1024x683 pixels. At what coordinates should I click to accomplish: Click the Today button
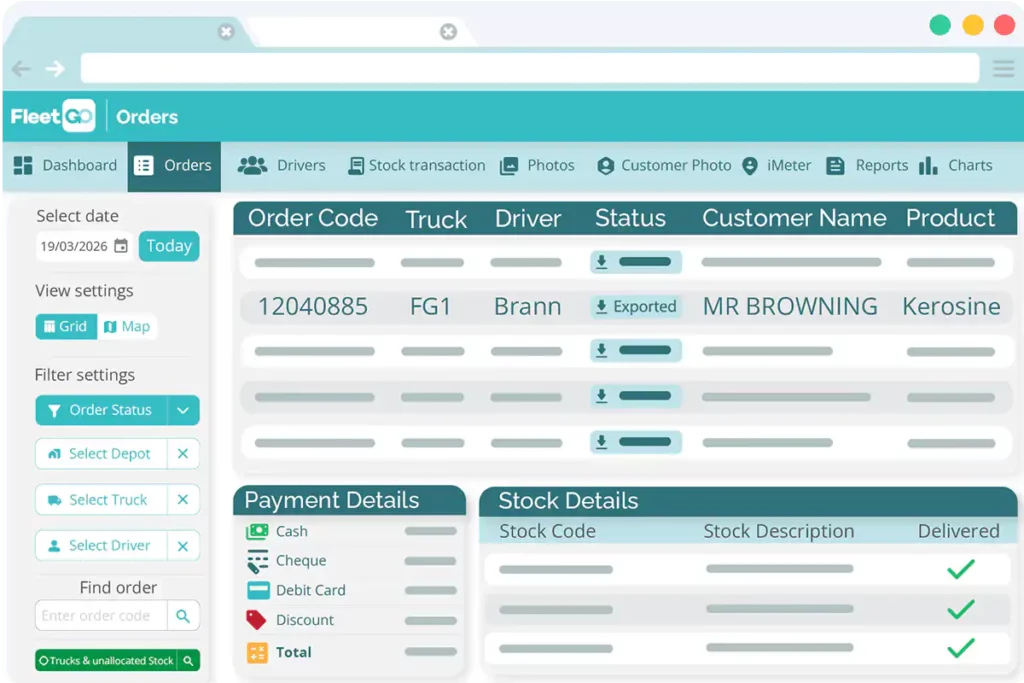click(x=169, y=246)
